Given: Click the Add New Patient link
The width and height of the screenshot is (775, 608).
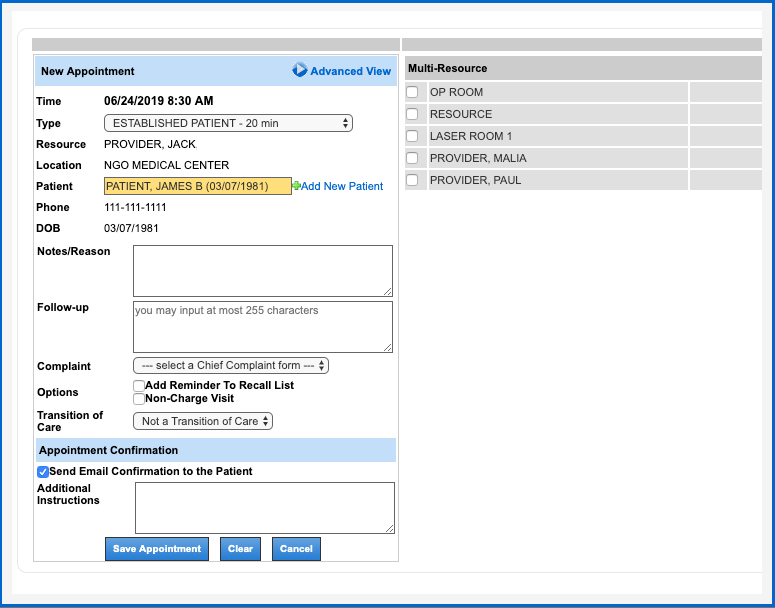Looking at the screenshot, I should [342, 186].
